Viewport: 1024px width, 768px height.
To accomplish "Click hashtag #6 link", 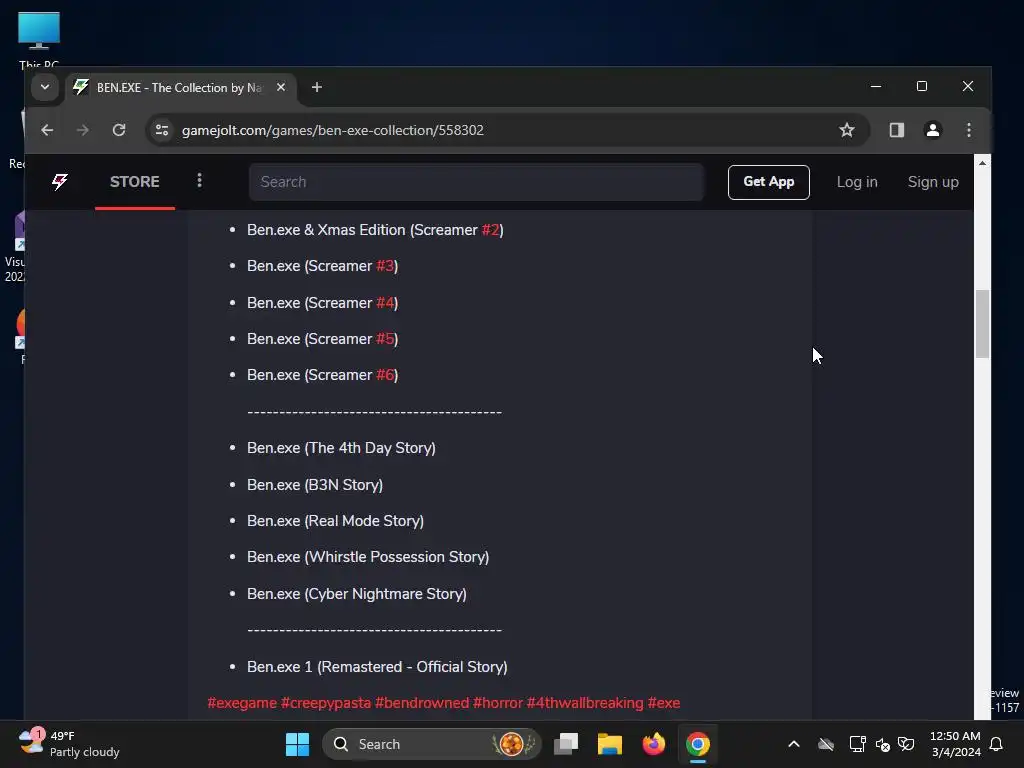I will click(x=385, y=375).
